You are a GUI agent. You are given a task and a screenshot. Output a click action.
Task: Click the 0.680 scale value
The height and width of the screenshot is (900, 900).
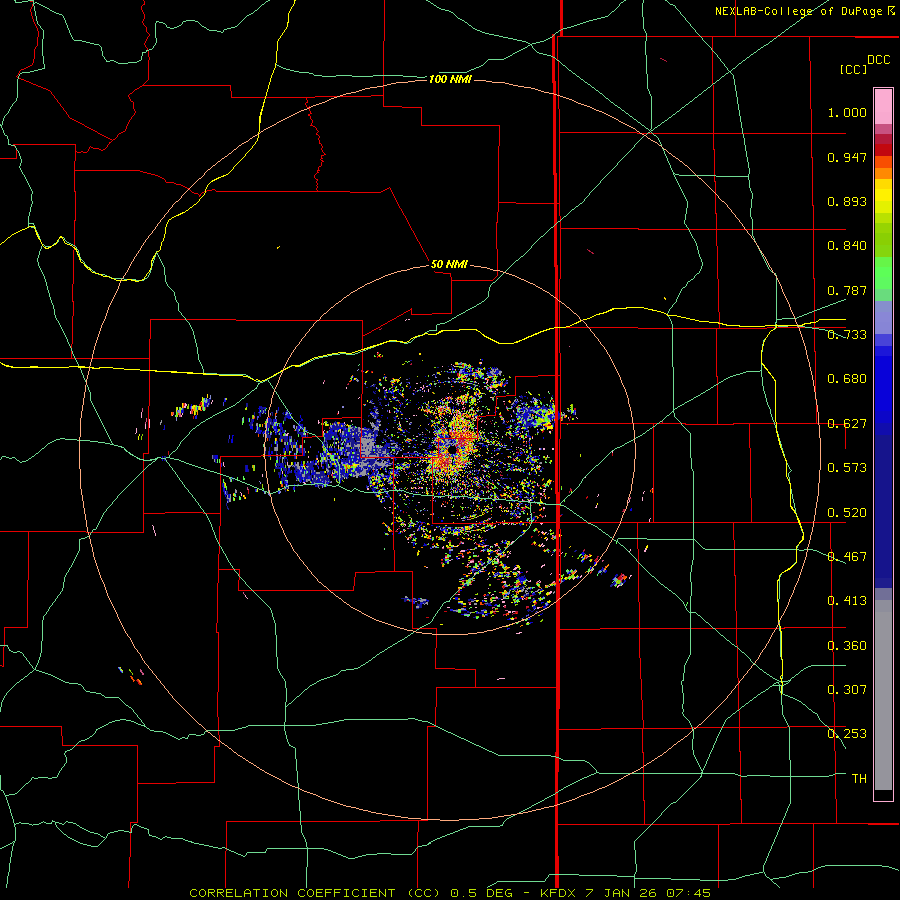click(x=847, y=378)
